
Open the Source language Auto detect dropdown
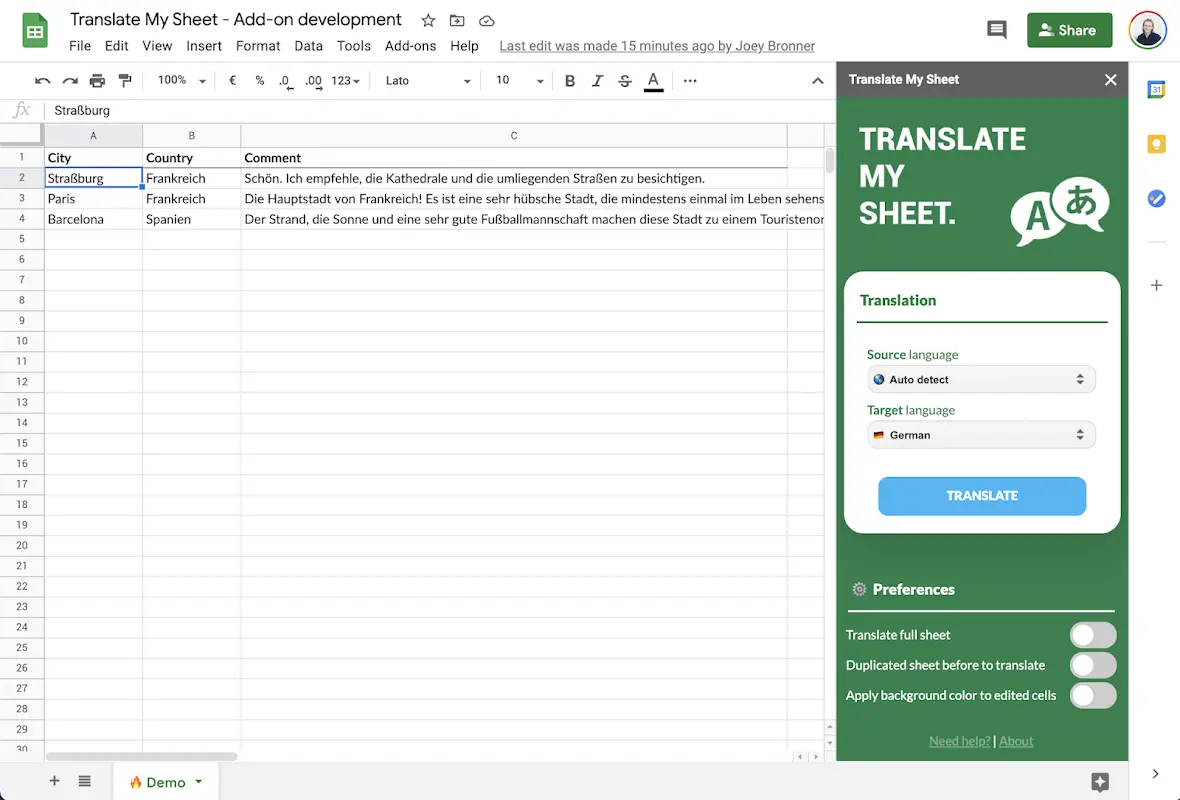[x=981, y=379]
